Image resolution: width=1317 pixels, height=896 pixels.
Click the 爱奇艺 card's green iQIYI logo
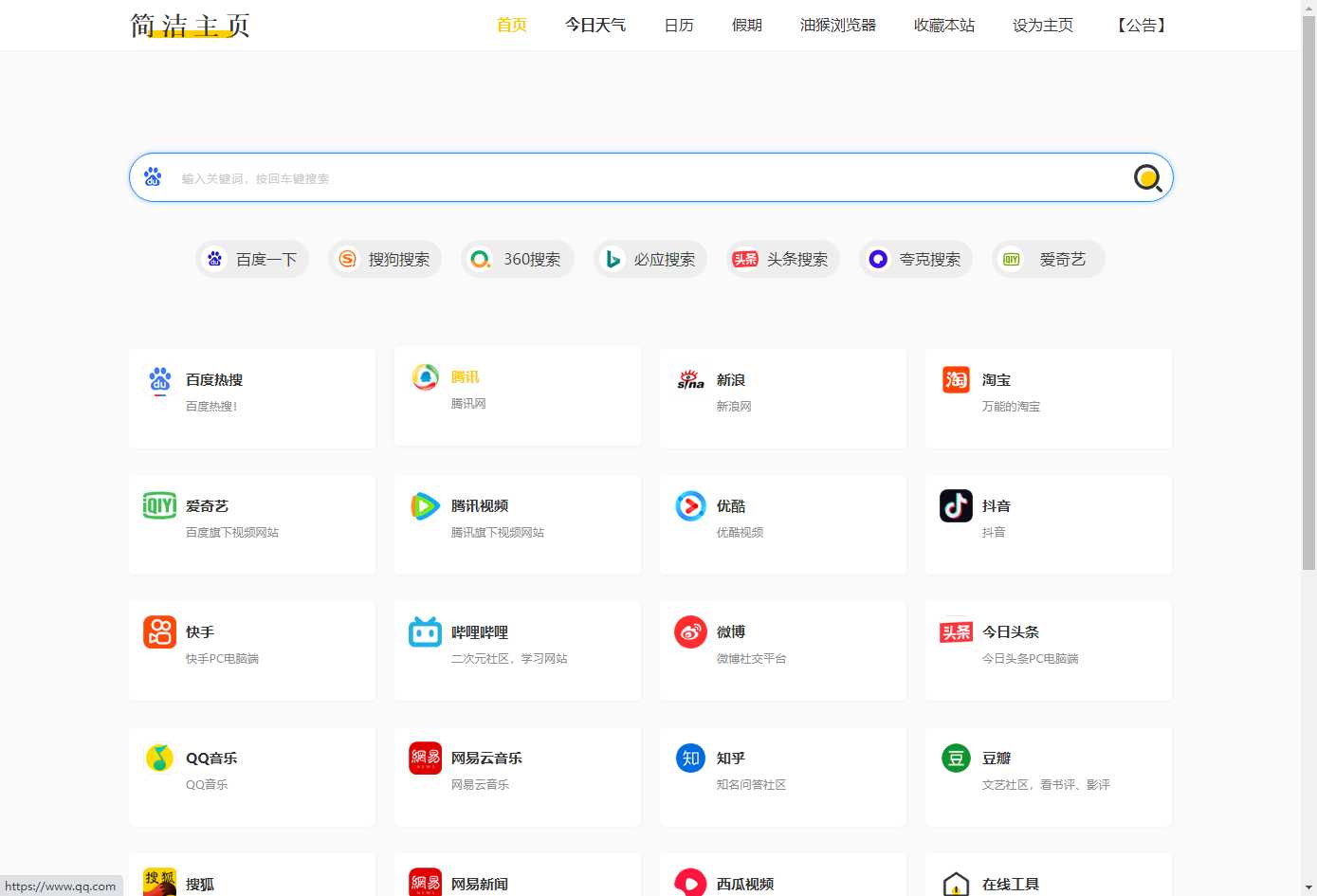click(159, 505)
